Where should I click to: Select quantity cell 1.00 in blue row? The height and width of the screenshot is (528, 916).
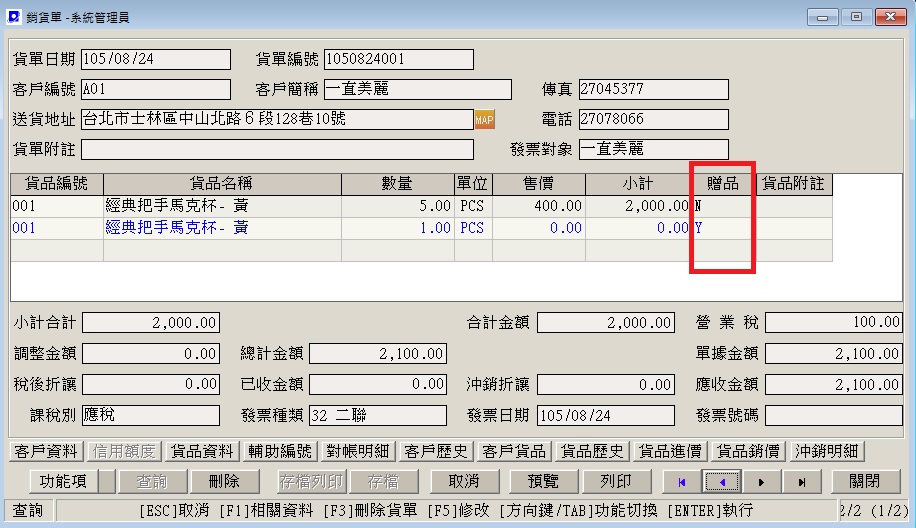point(398,228)
